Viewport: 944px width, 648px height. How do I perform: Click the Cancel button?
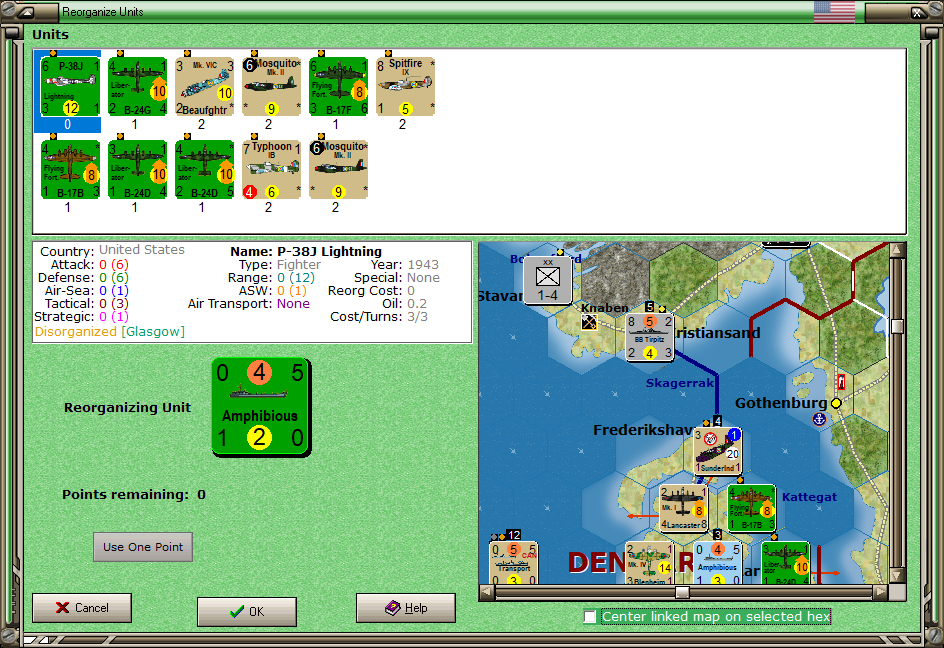(82, 608)
